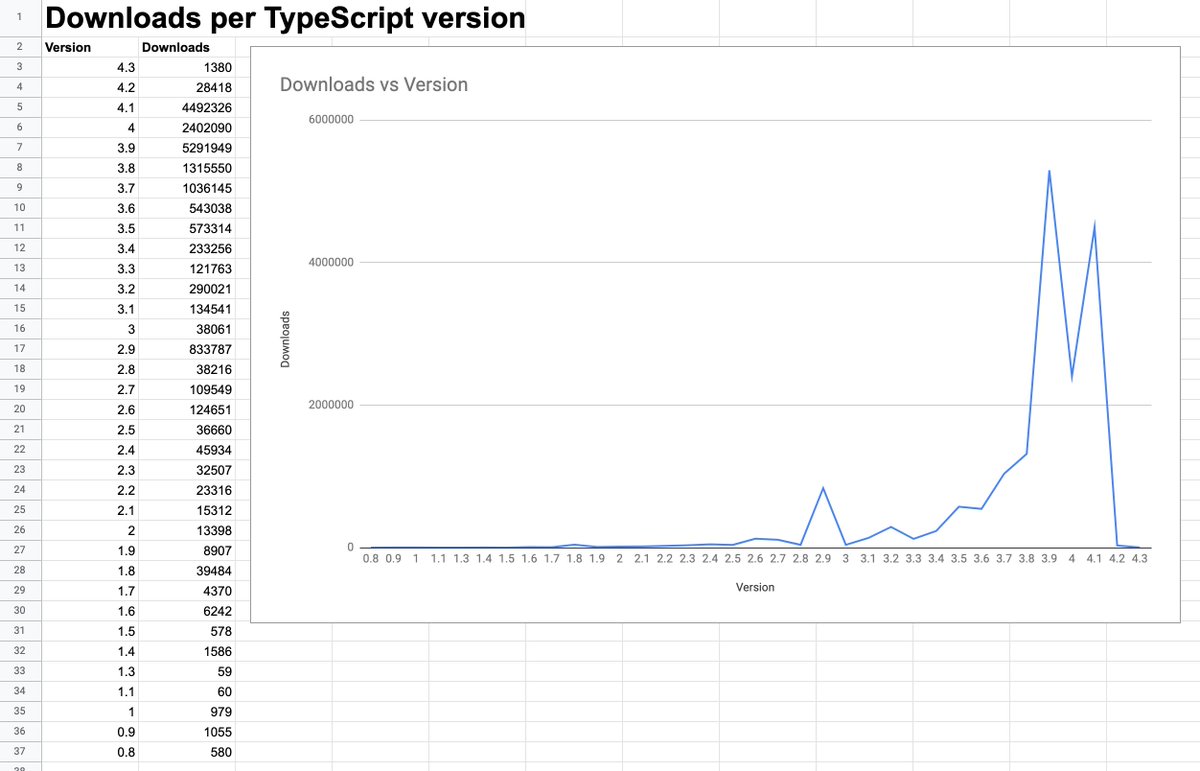Select the version cell 0.8 in column A

click(x=89, y=751)
